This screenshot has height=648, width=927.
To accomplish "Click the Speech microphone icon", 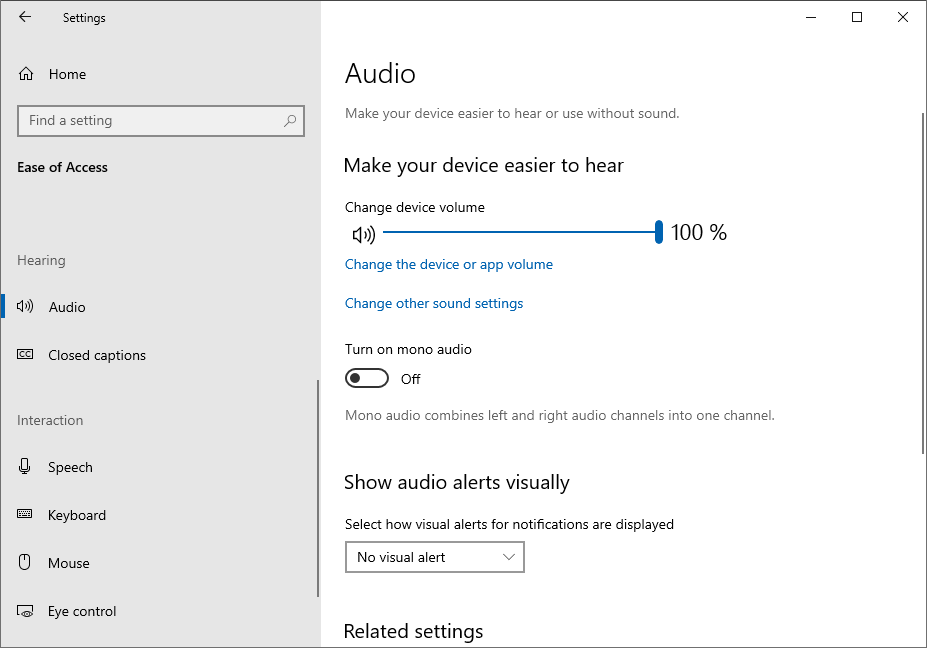I will [24, 466].
